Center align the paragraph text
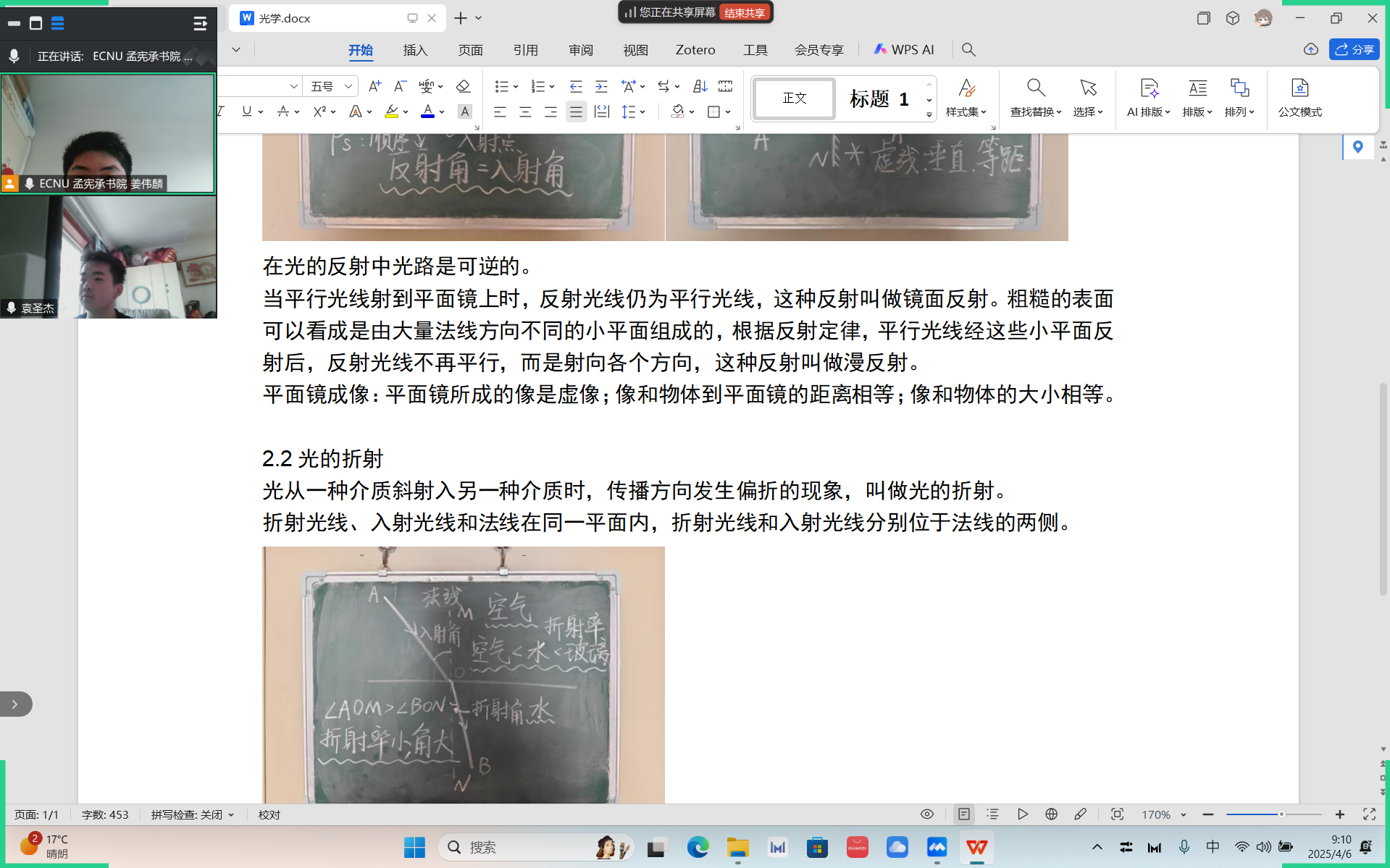The image size is (1390, 868). (525, 112)
